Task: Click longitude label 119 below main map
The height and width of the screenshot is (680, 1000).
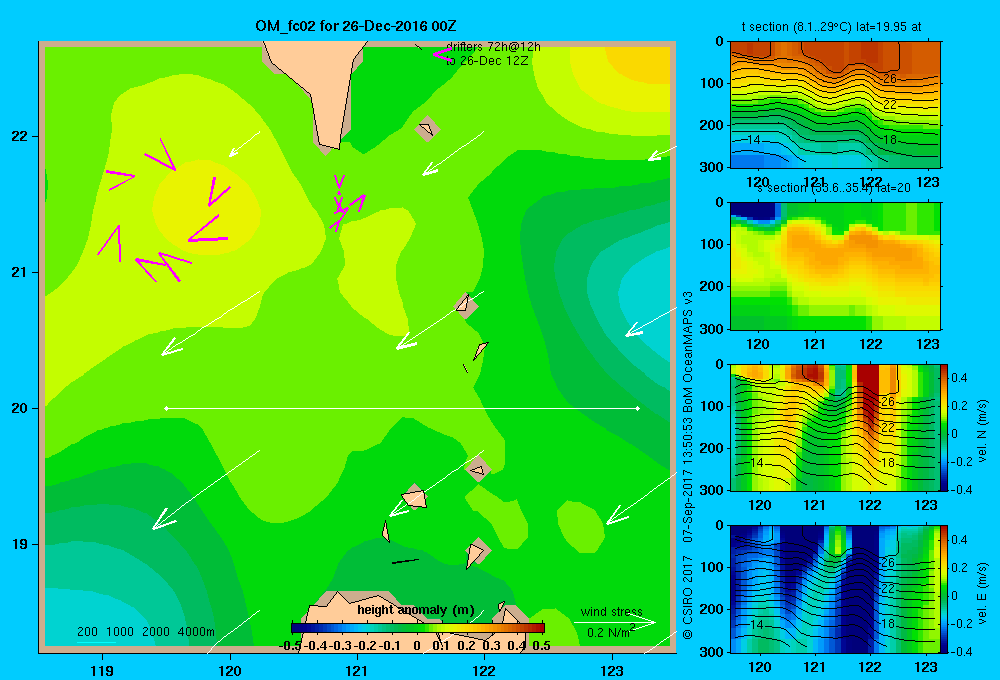Action: click(x=102, y=670)
